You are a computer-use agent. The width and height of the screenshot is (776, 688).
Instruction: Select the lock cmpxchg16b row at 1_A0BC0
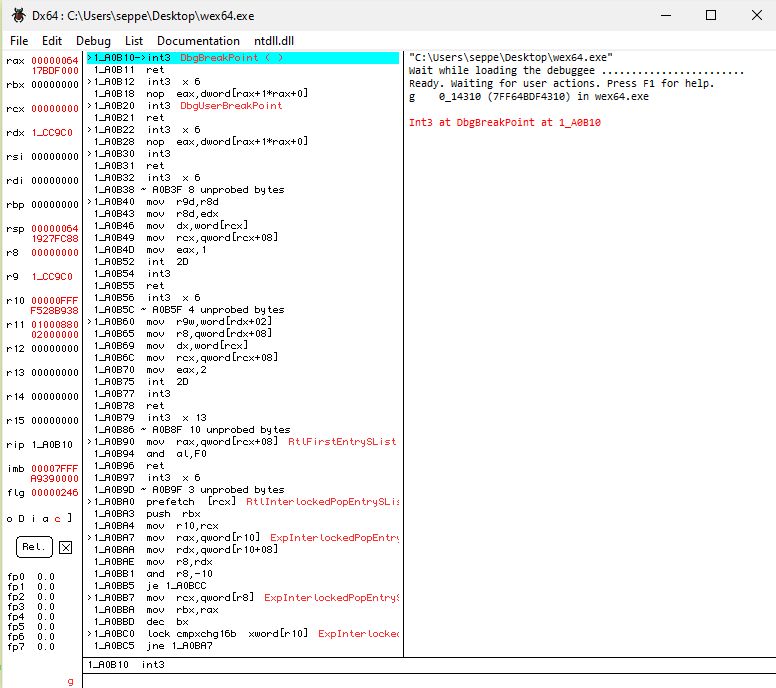click(243, 634)
